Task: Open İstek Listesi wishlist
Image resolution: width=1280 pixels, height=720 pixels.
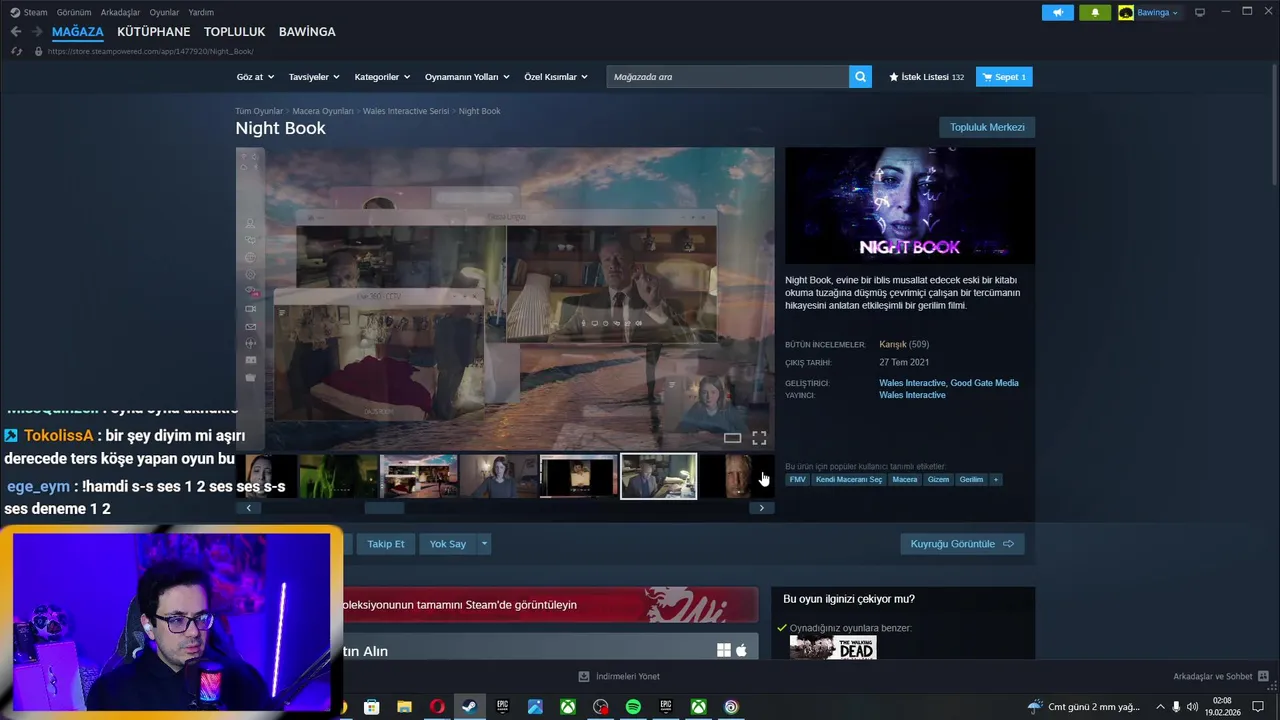Action: [x=926, y=77]
